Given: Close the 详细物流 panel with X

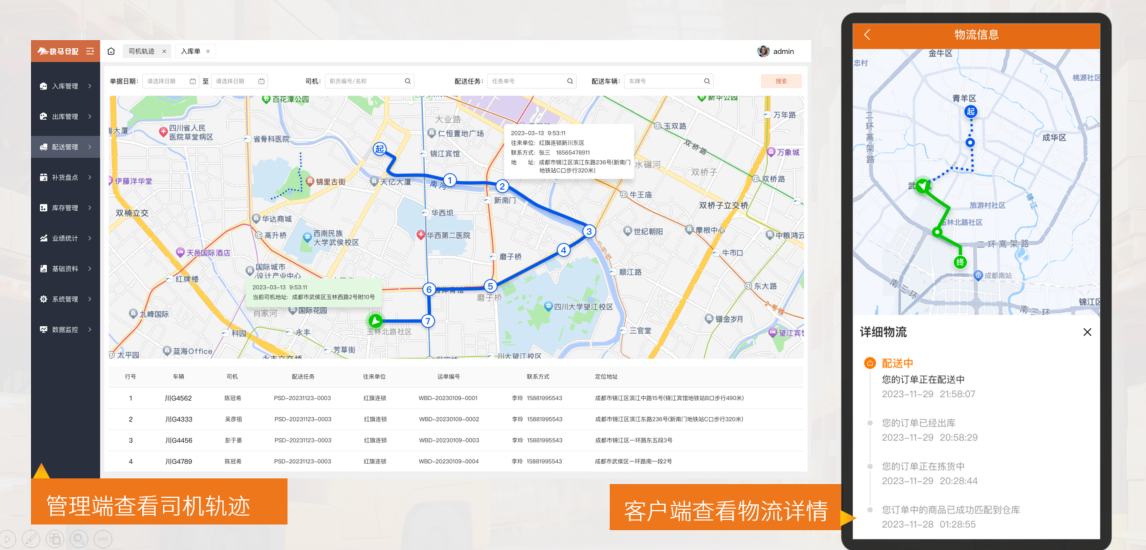Looking at the screenshot, I should coord(1087,332).
